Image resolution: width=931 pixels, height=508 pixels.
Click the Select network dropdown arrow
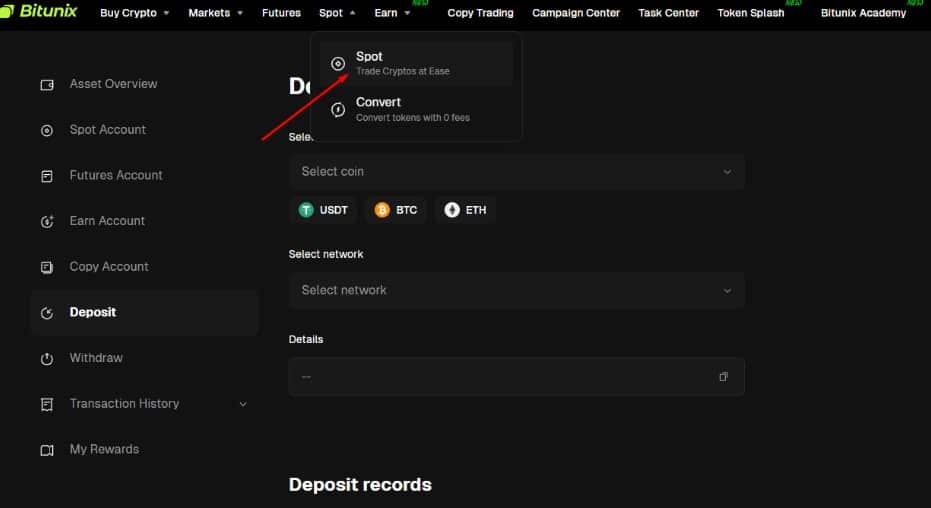727,291
